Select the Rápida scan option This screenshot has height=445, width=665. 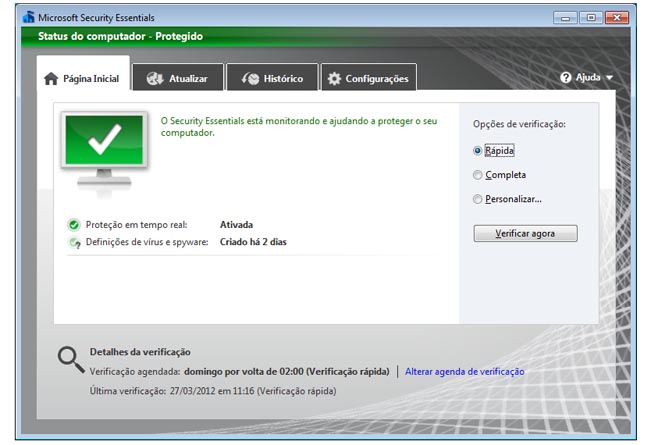tap(478, 150)
